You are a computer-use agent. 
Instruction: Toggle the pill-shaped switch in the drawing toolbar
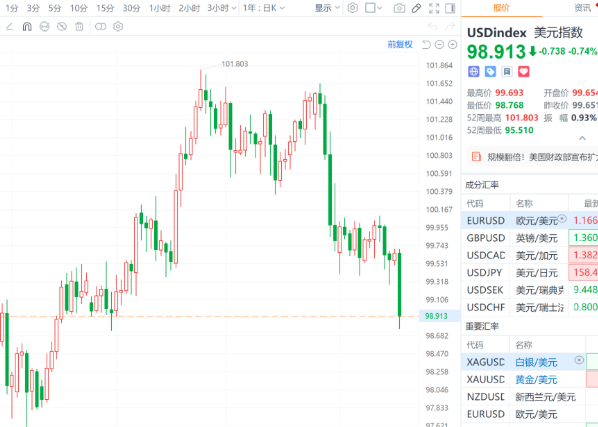[x=100, y=27]
